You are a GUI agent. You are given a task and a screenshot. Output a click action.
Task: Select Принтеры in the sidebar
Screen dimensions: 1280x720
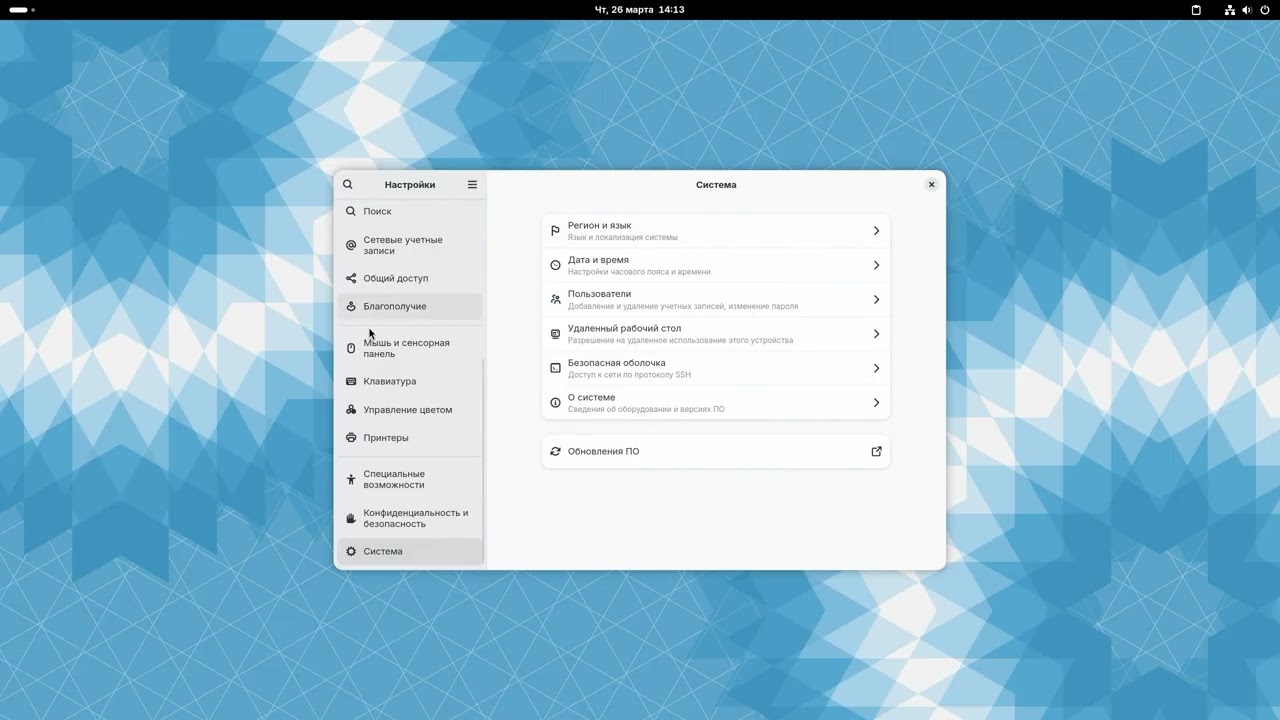tap(410, 437)
